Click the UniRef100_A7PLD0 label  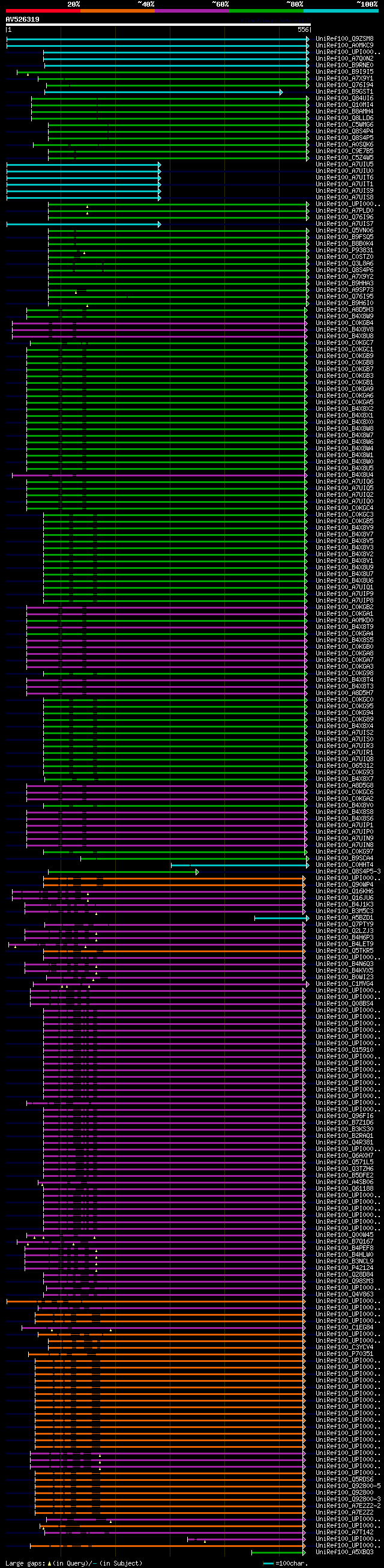(344, 211)
